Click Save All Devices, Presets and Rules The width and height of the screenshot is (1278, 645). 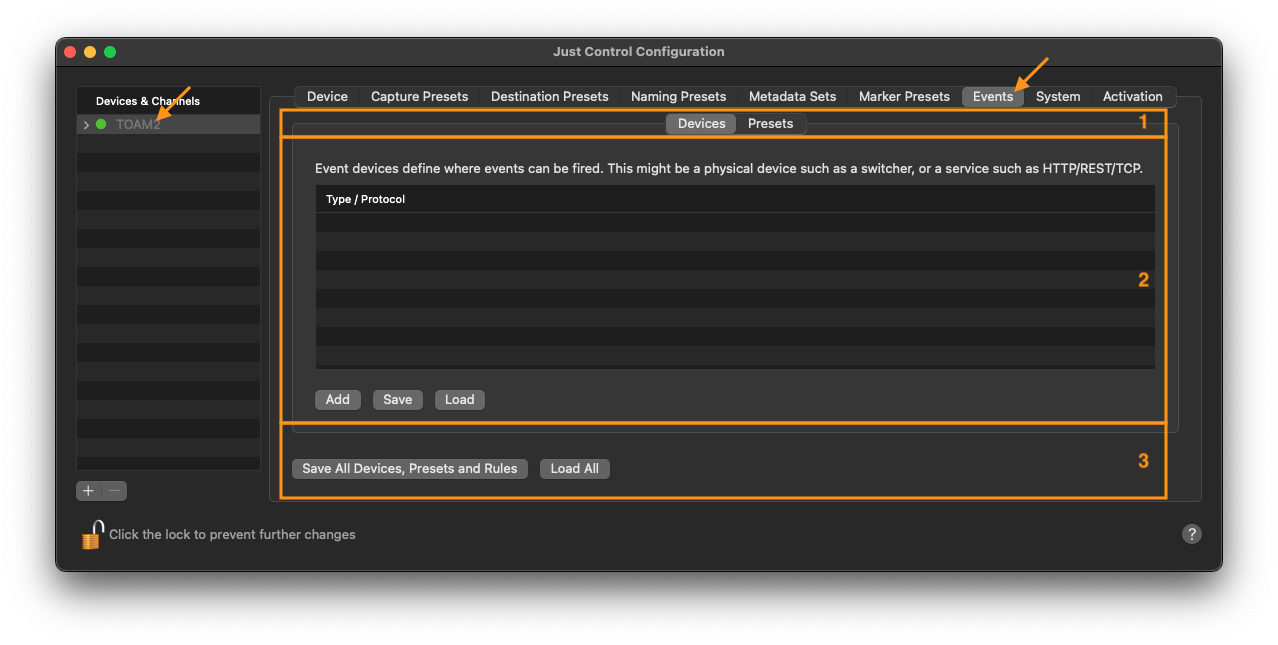[410, 469]
